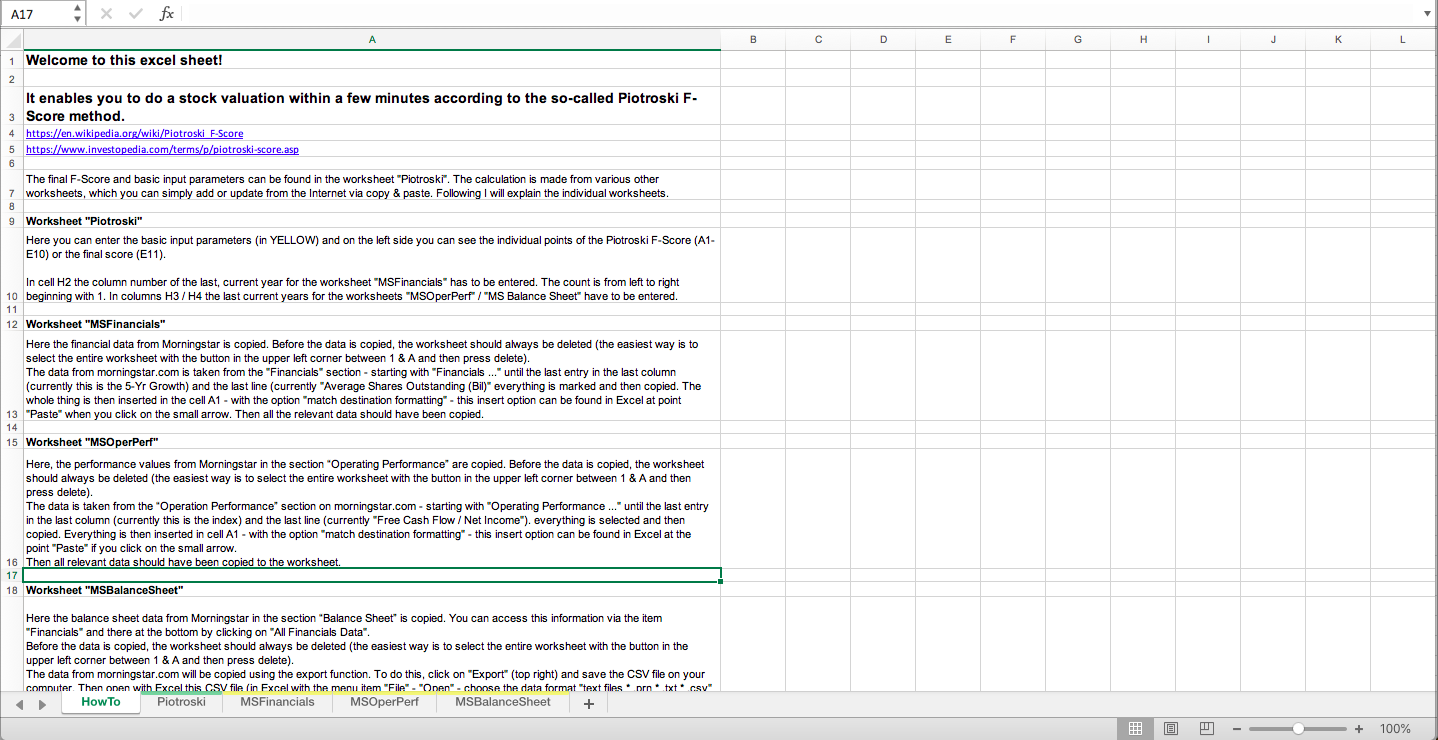Add a new sheet with plus button

[x=589, y=704]
